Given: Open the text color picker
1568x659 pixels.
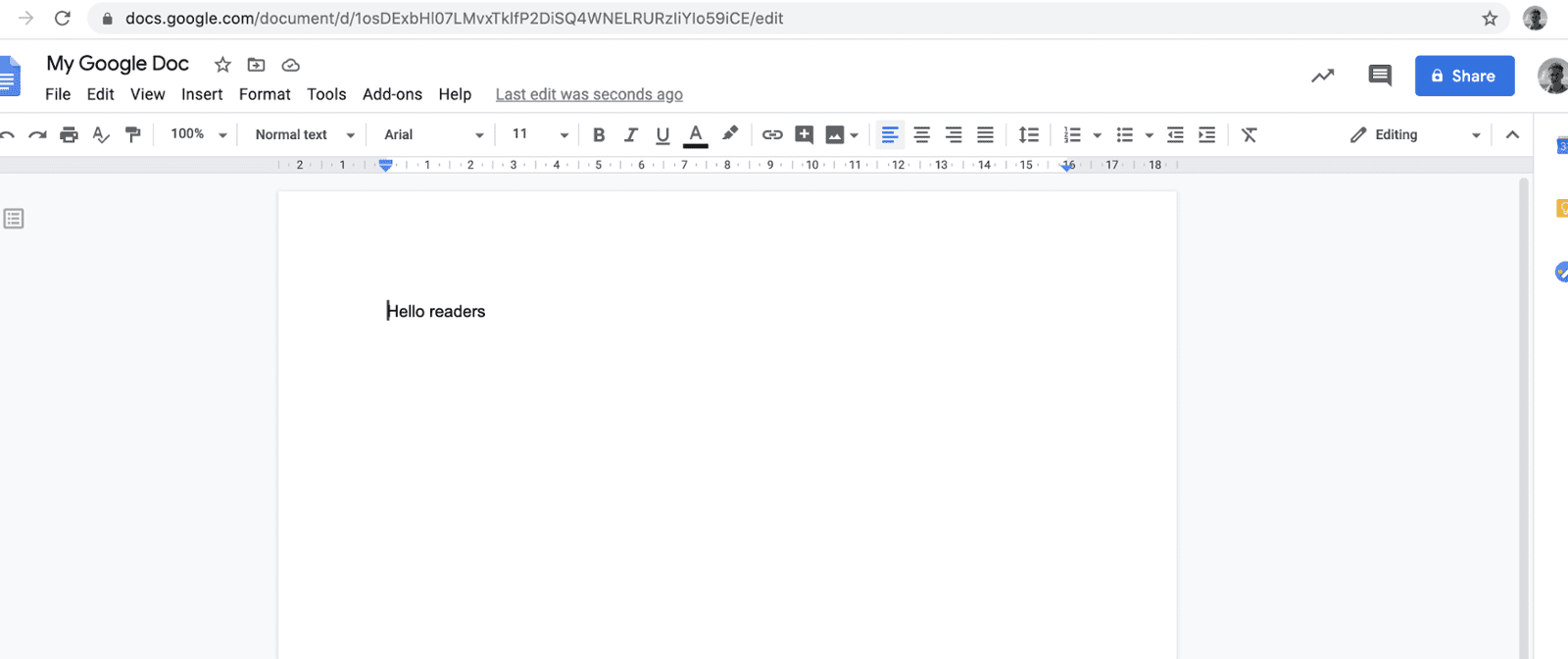Looking at the screenshot, I should [696, 135].
